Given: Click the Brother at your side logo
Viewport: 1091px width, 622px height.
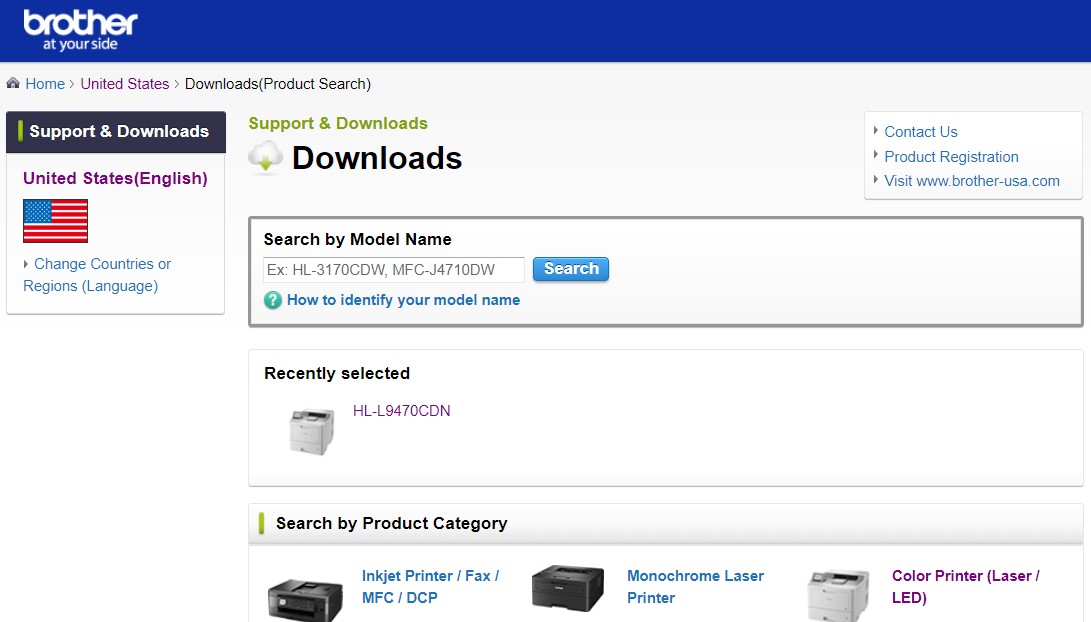Looking at the screenshot, I should click(81, 31).
